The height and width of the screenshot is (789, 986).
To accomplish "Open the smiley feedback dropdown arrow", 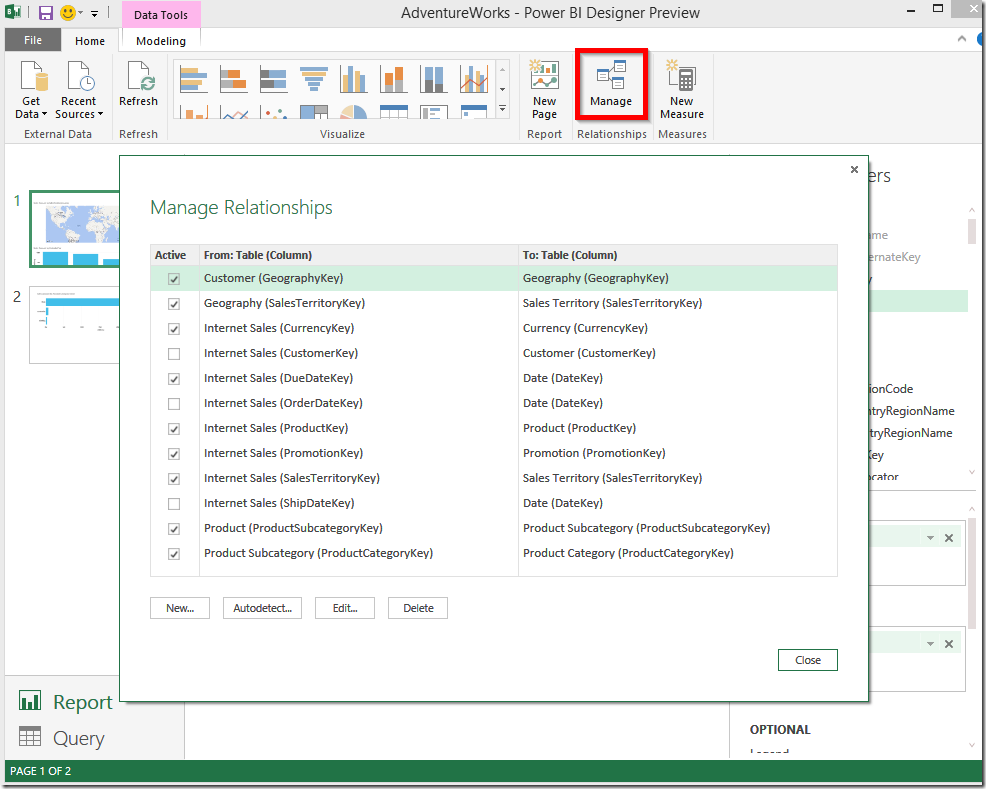I will coord(80,13).
